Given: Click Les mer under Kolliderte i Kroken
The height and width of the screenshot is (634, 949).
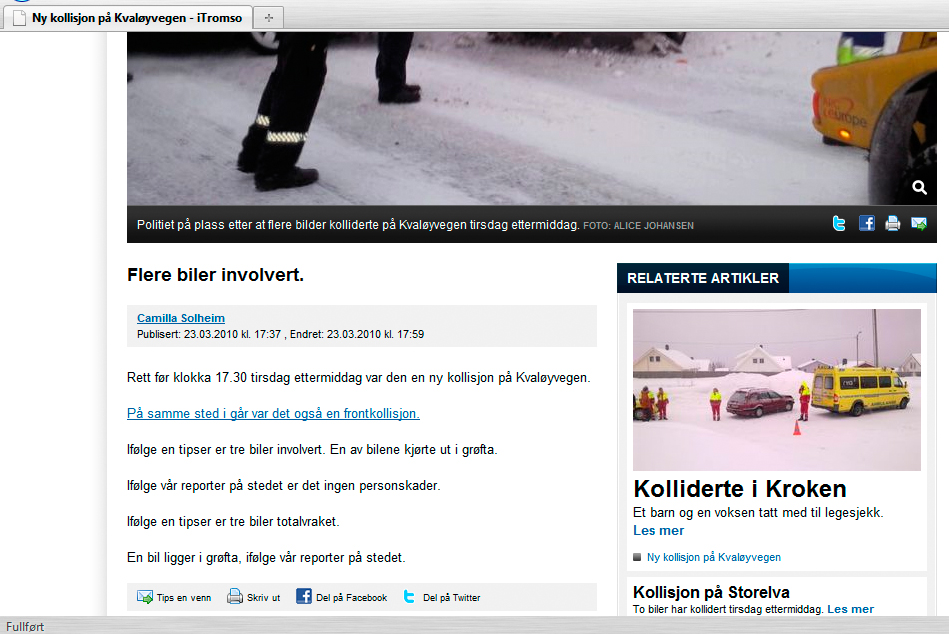Looking at the screenshot, I should (x=658, y=531).
